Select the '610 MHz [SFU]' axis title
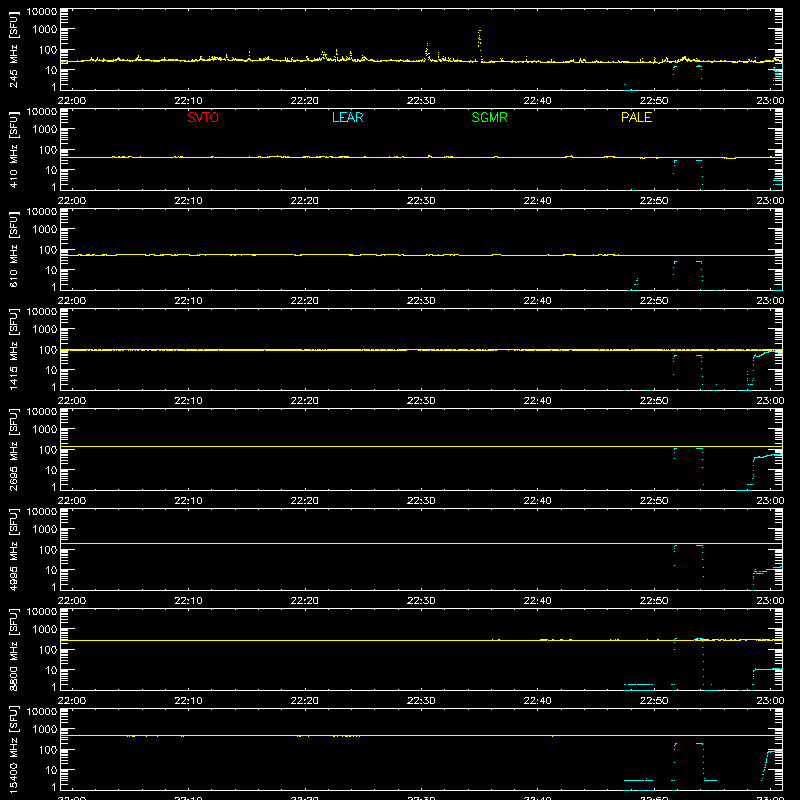This screenshot has width=800, height=800. (x=14, y=249)
